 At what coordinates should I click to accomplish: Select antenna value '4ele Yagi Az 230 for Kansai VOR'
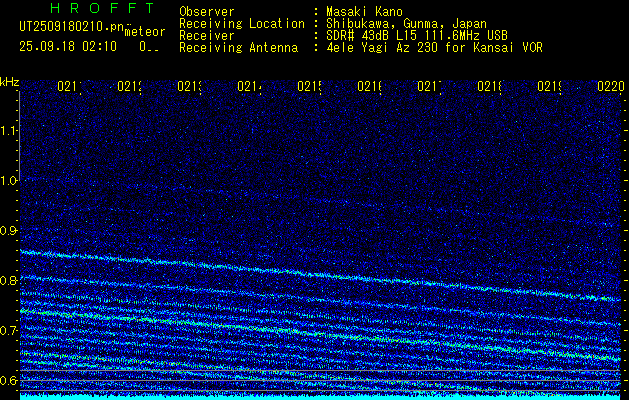(x=434, y=48)
